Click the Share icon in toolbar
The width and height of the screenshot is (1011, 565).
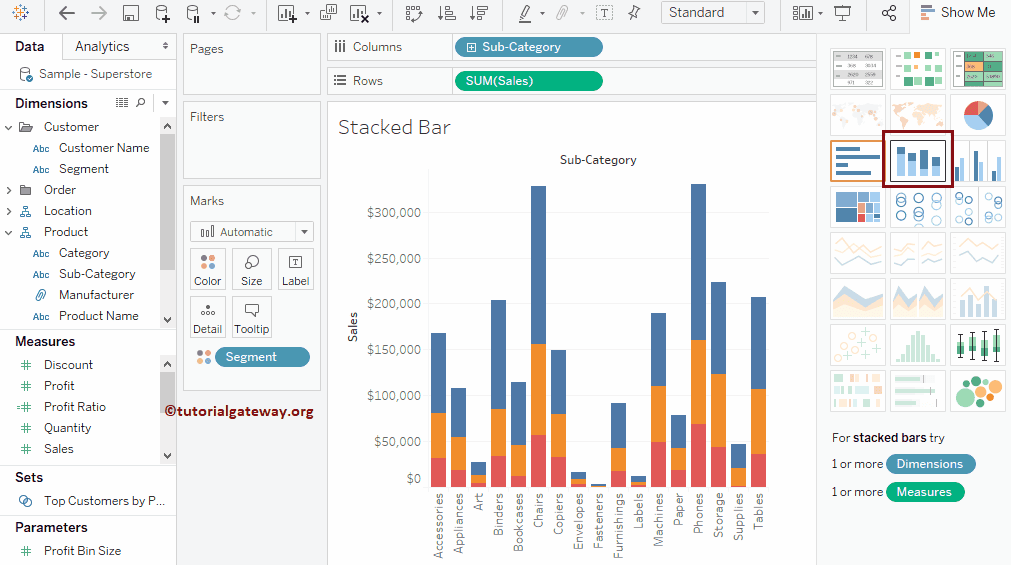click(x=889, y=13)
